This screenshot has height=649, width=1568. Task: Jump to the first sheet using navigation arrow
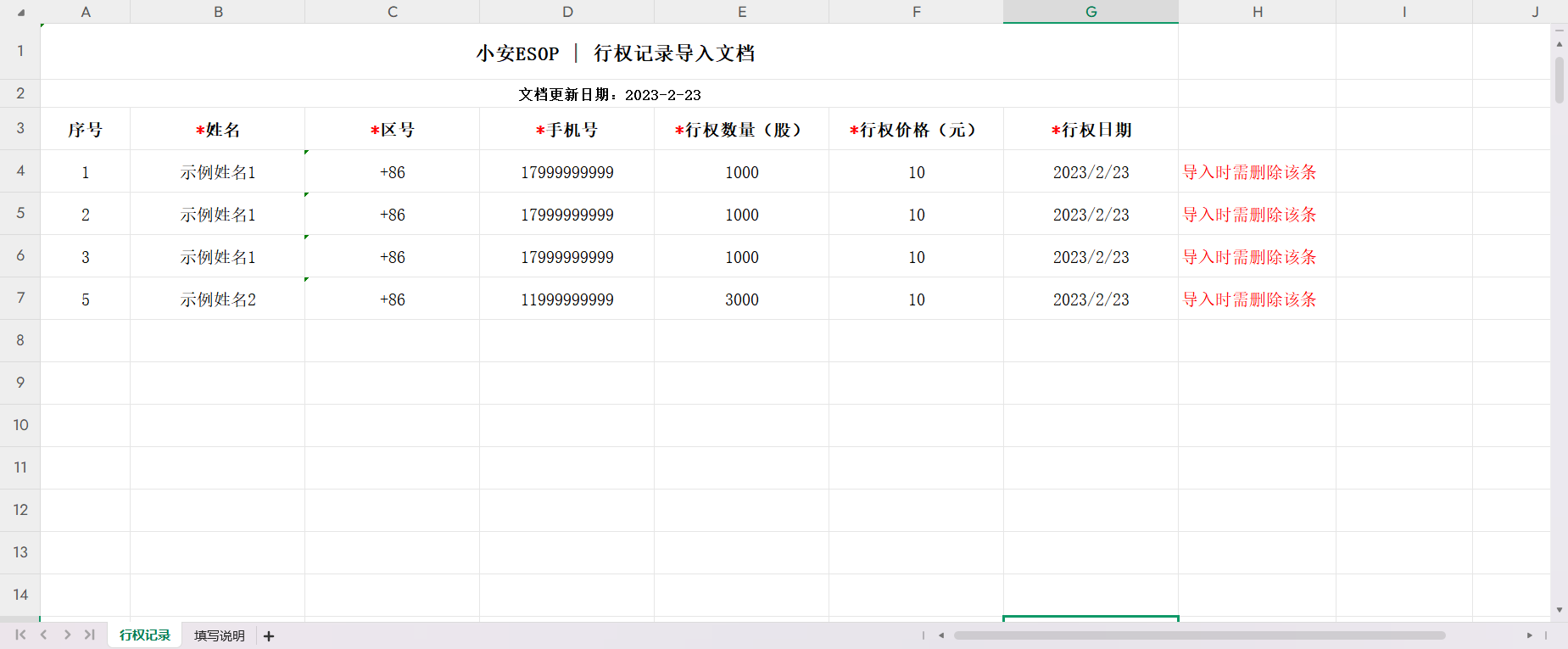pyautogui.click(x=20, y=635)
